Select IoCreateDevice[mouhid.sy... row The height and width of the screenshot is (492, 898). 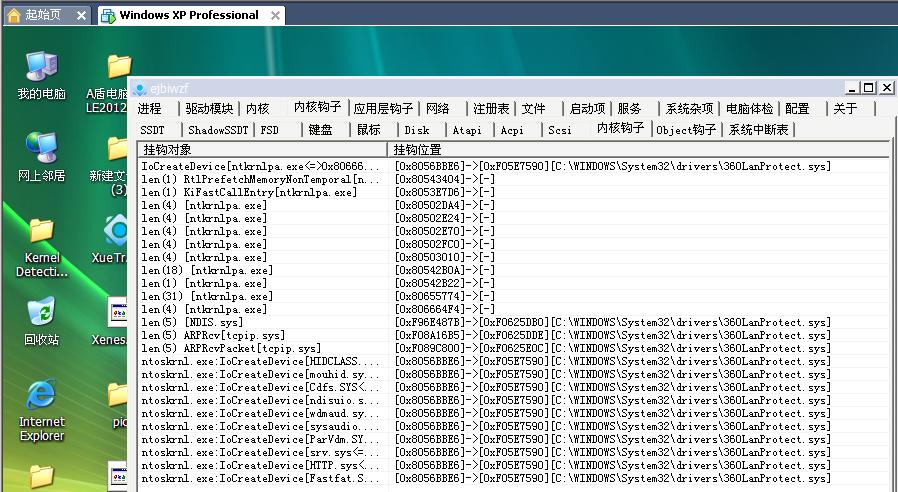(514, 374)
